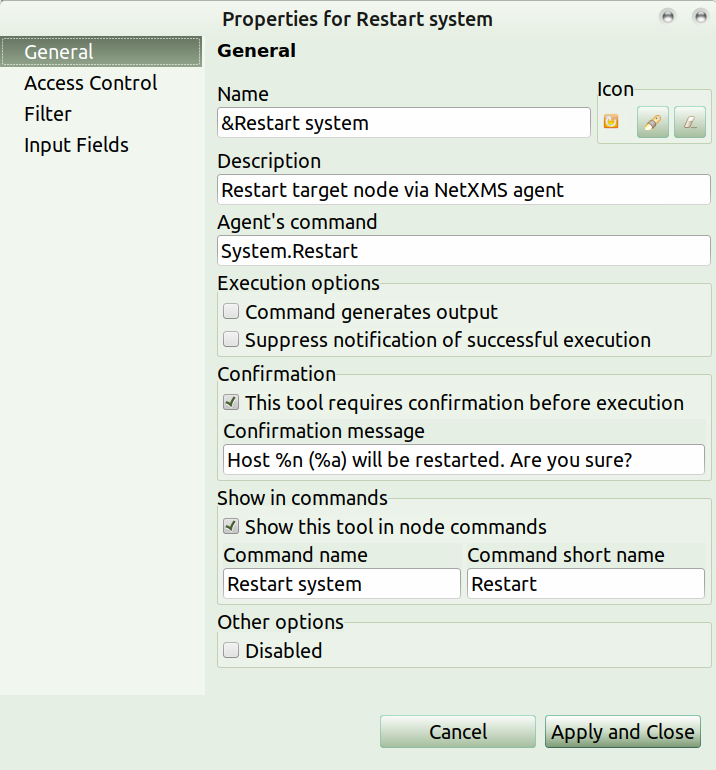Check the Disabled option
The image size is (716, 770).
231,651
